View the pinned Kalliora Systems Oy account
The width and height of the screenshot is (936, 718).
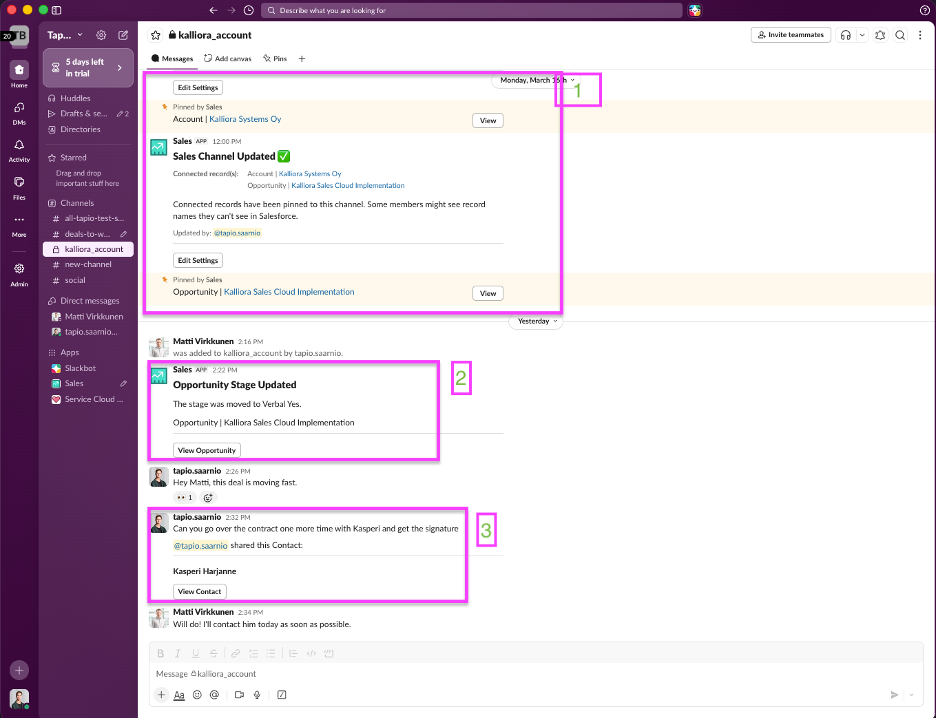click(x=488, y=121)
